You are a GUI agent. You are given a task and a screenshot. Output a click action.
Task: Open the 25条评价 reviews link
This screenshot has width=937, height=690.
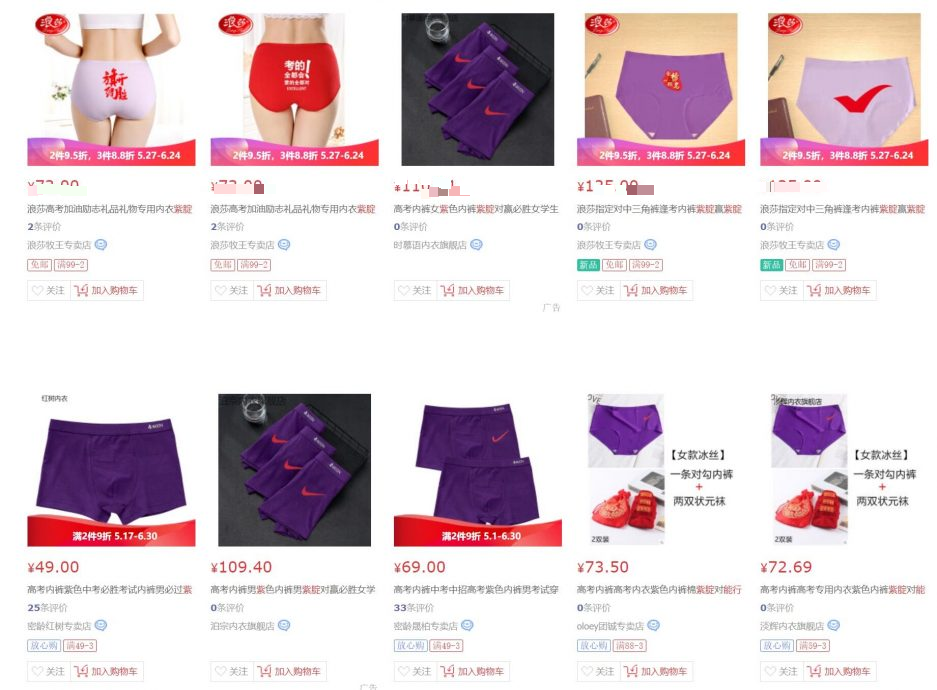coord(47,608)
